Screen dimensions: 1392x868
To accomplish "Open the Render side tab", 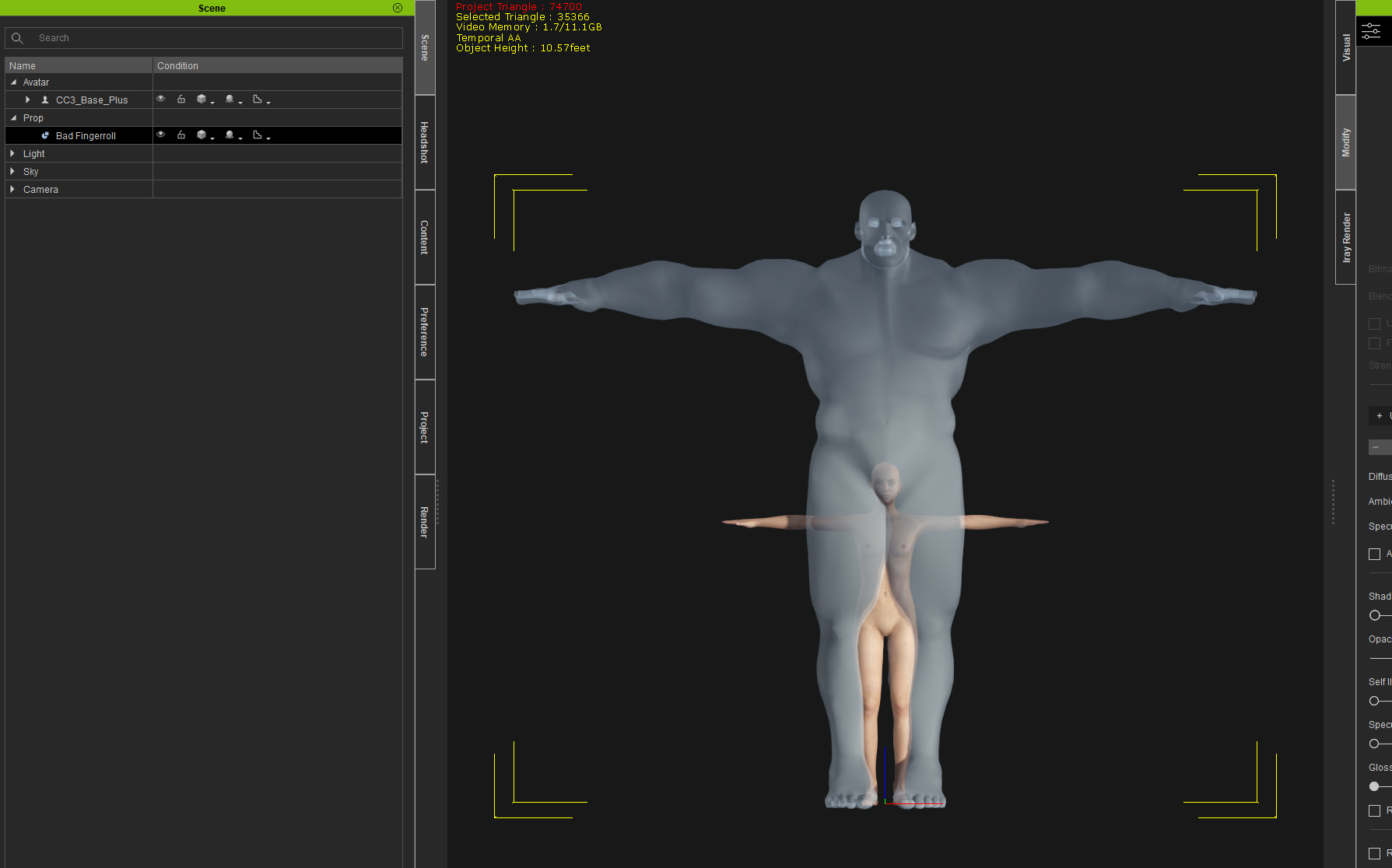I will tap(425, 522).
